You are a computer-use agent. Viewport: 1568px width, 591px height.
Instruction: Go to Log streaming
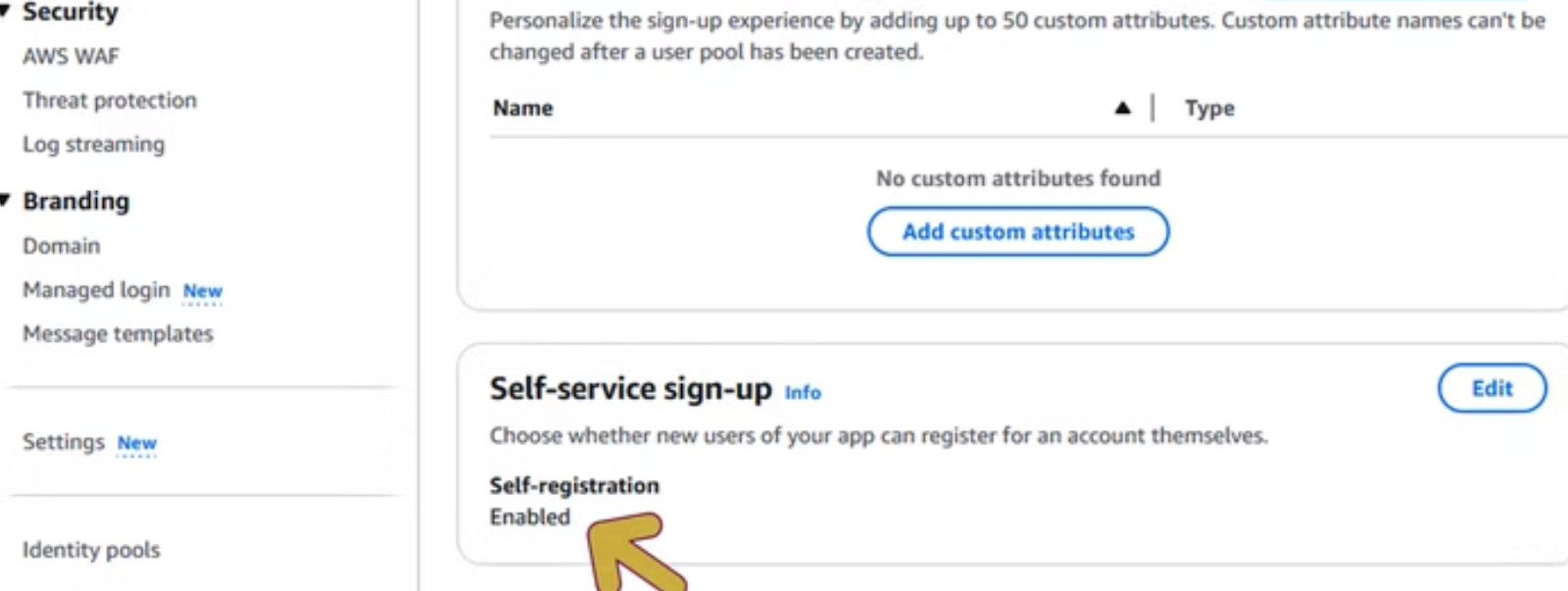pos(94,144)
